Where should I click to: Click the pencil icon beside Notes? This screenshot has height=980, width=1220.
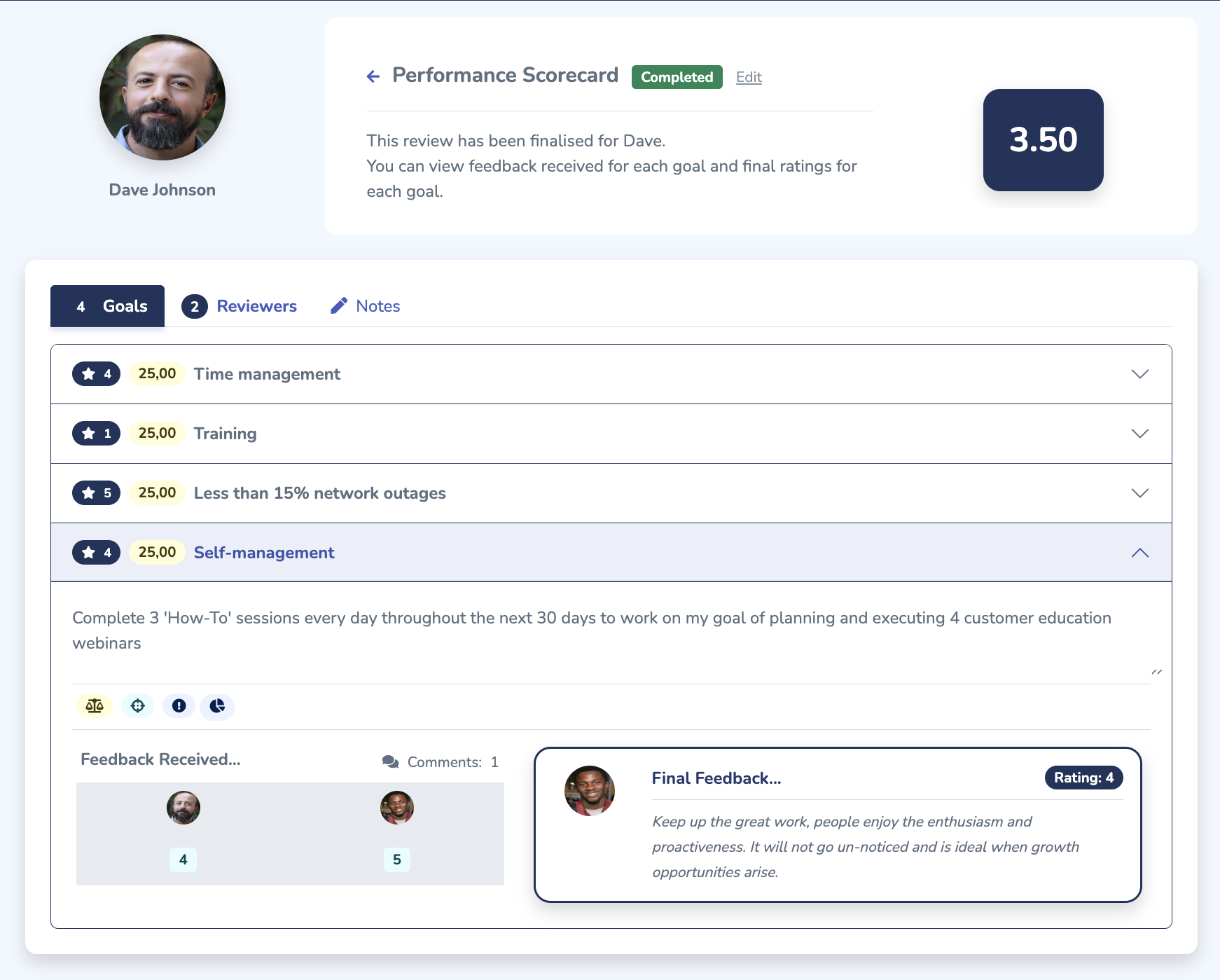[339, 305]
